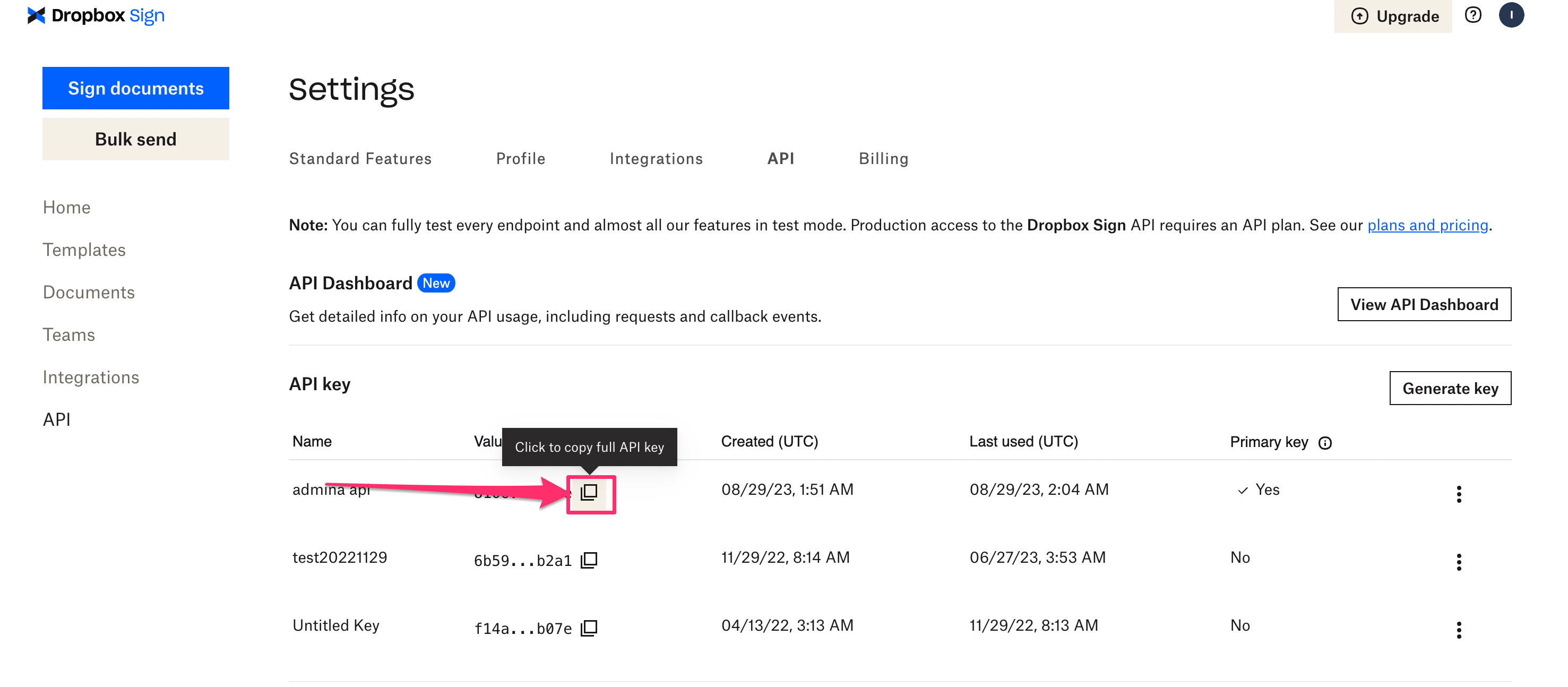Click last used 08/29/23, 2:04 AM
The height and width of the screenshot is (687, 1568).
pos(1039,490)
